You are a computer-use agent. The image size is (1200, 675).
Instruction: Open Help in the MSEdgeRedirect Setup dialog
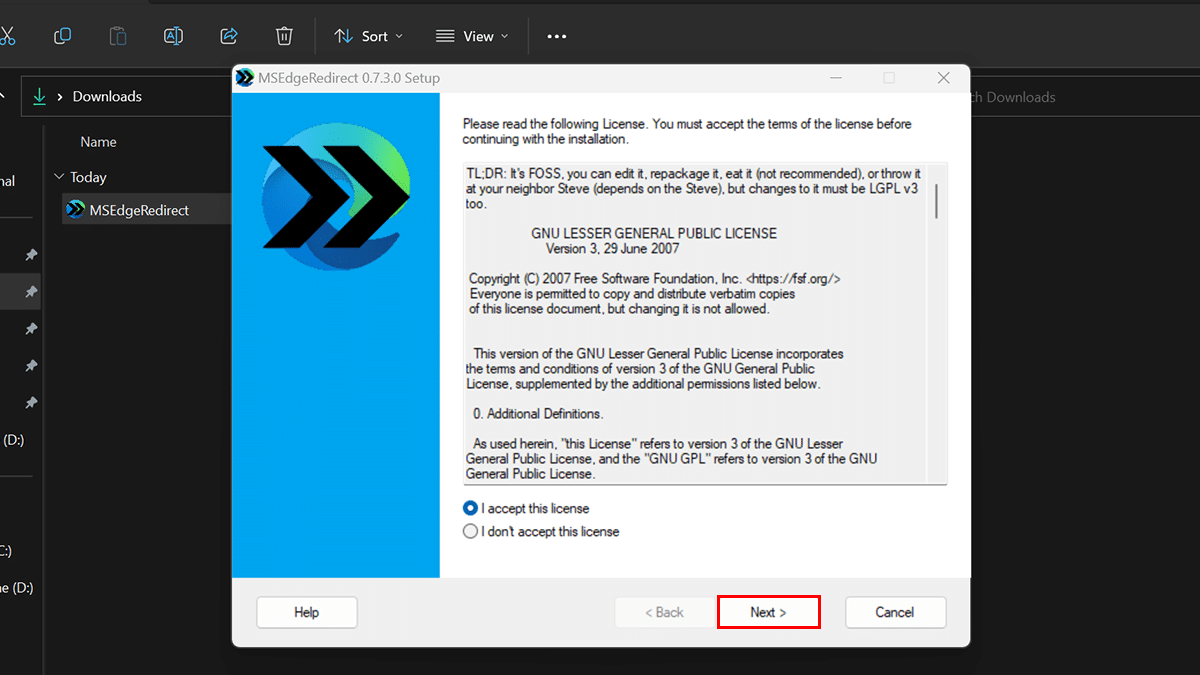point(306,612)
